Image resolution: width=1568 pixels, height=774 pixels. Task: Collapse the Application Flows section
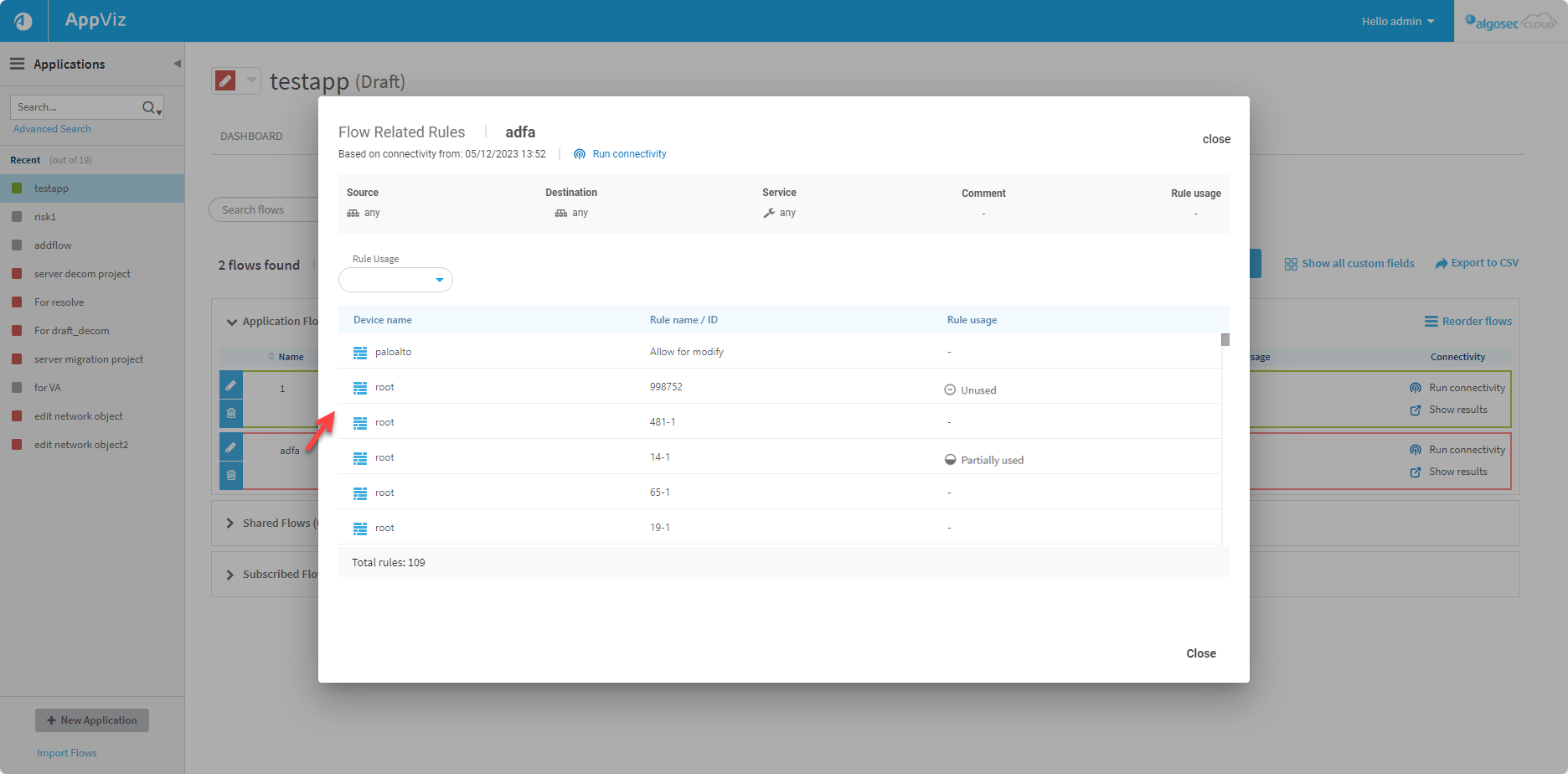(232, 322)
